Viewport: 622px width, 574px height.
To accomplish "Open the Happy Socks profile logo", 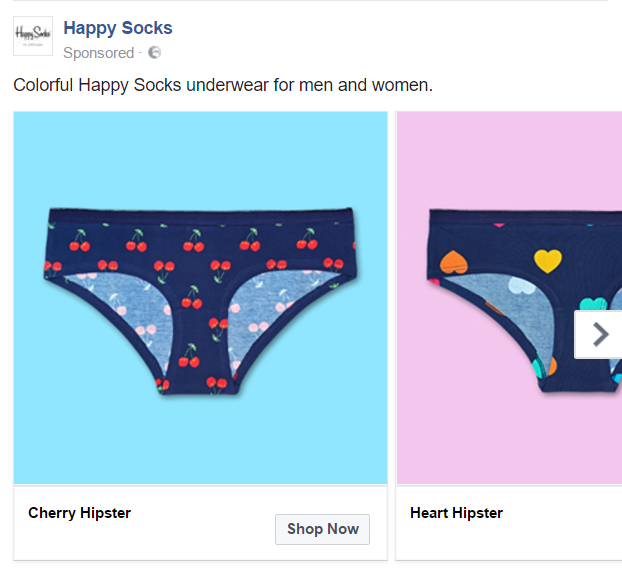I will (33, 36).
